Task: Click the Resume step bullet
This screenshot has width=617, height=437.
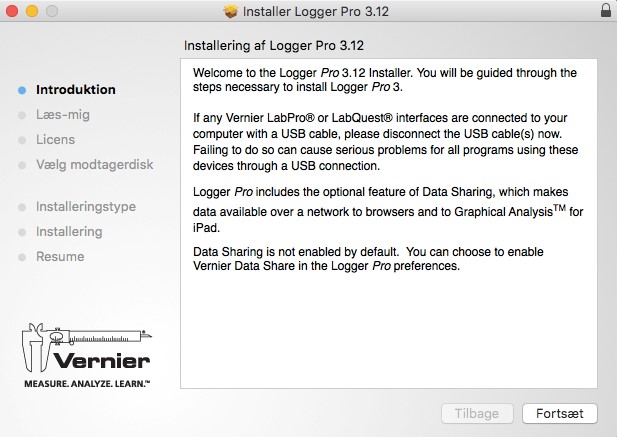Action: (22, 257)
